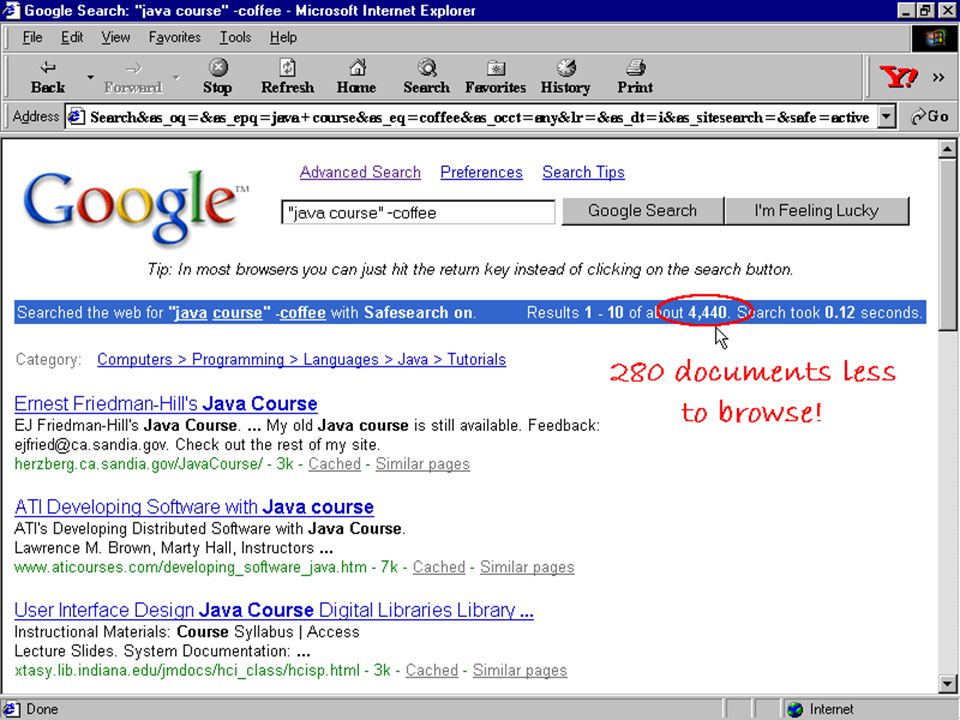
Task: Click the Google Search button
Action: (x=642, y=211)
